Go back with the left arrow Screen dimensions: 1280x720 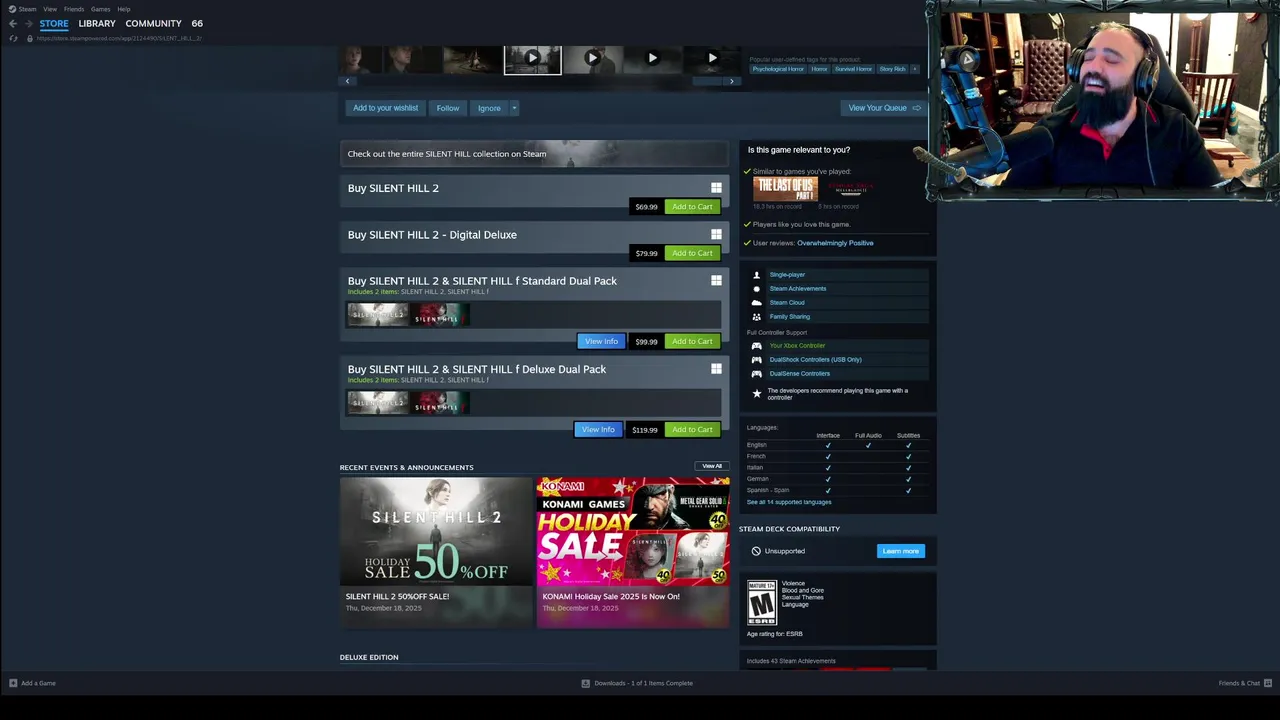(13, 23)
